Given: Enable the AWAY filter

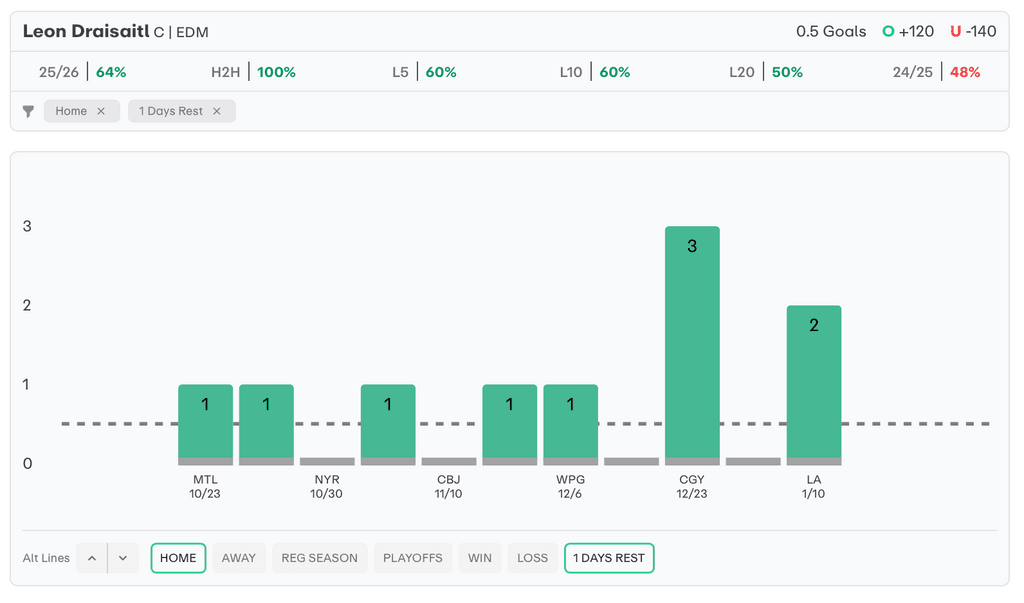Looking at the screenshot, I should point(238,558).
